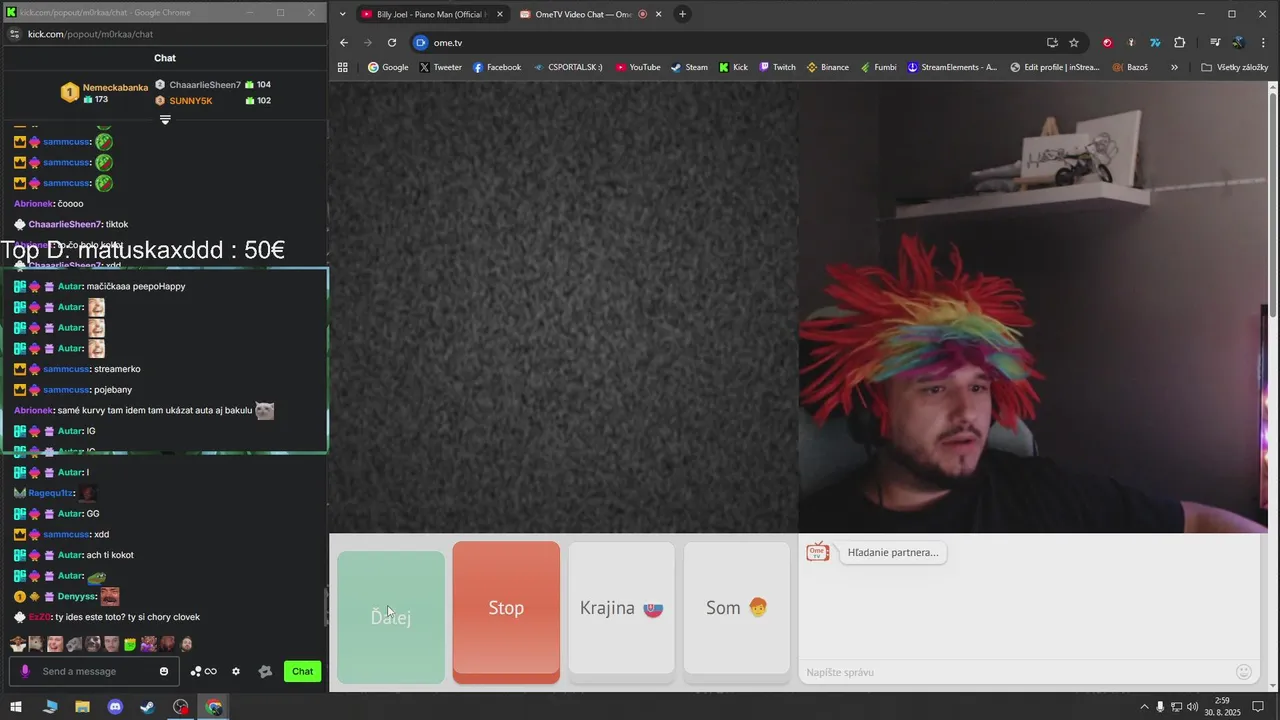1280x720 pixels.
Task: Click the green Chat send button
Action: pos(303,671)
